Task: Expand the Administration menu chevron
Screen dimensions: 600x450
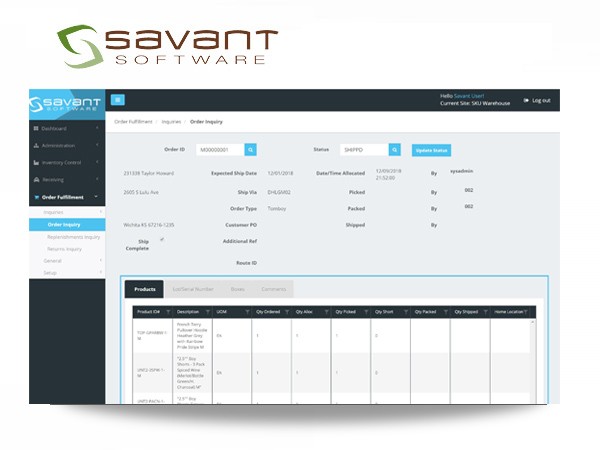Action: [x=97, y=145]
